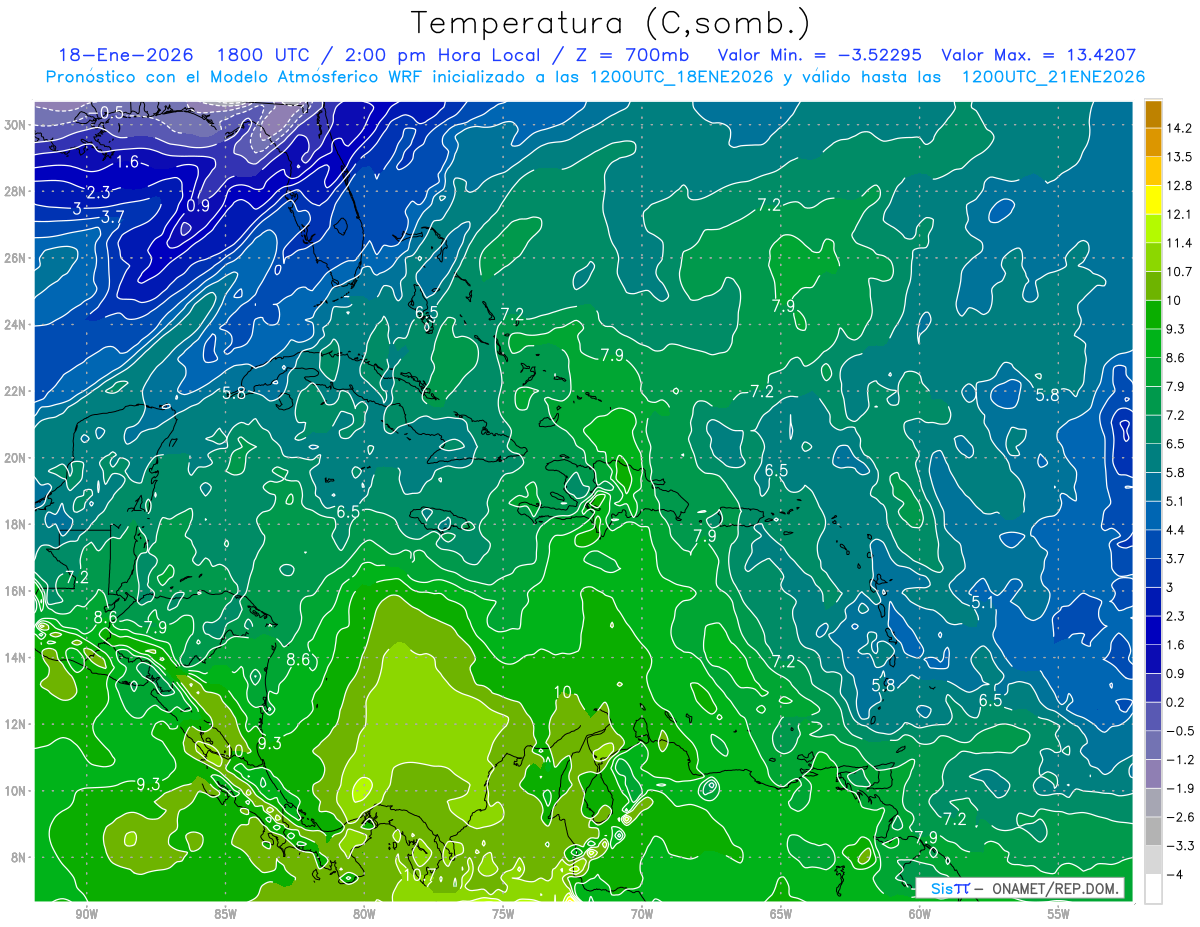Viewport: 1200px width, 927px height.
Task: Click the "13.5" legend value
Action: point(1180,157)
